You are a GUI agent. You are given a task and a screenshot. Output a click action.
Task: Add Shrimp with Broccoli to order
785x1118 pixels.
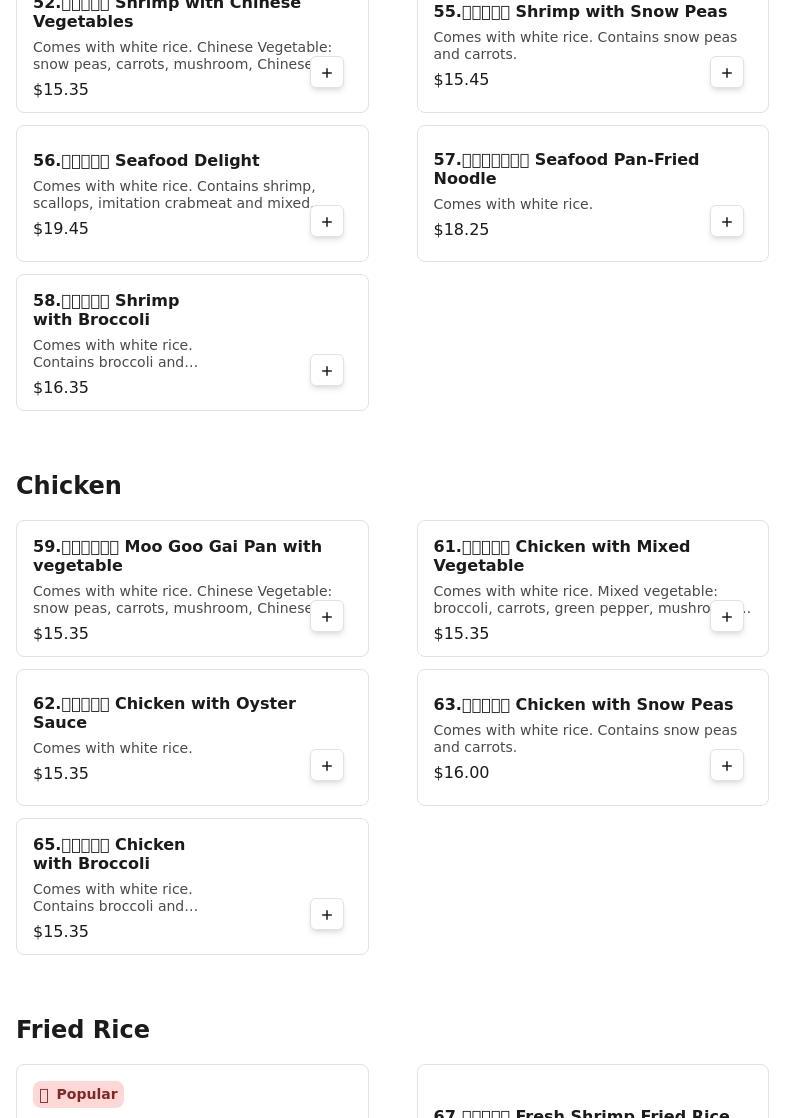[327, 371]
